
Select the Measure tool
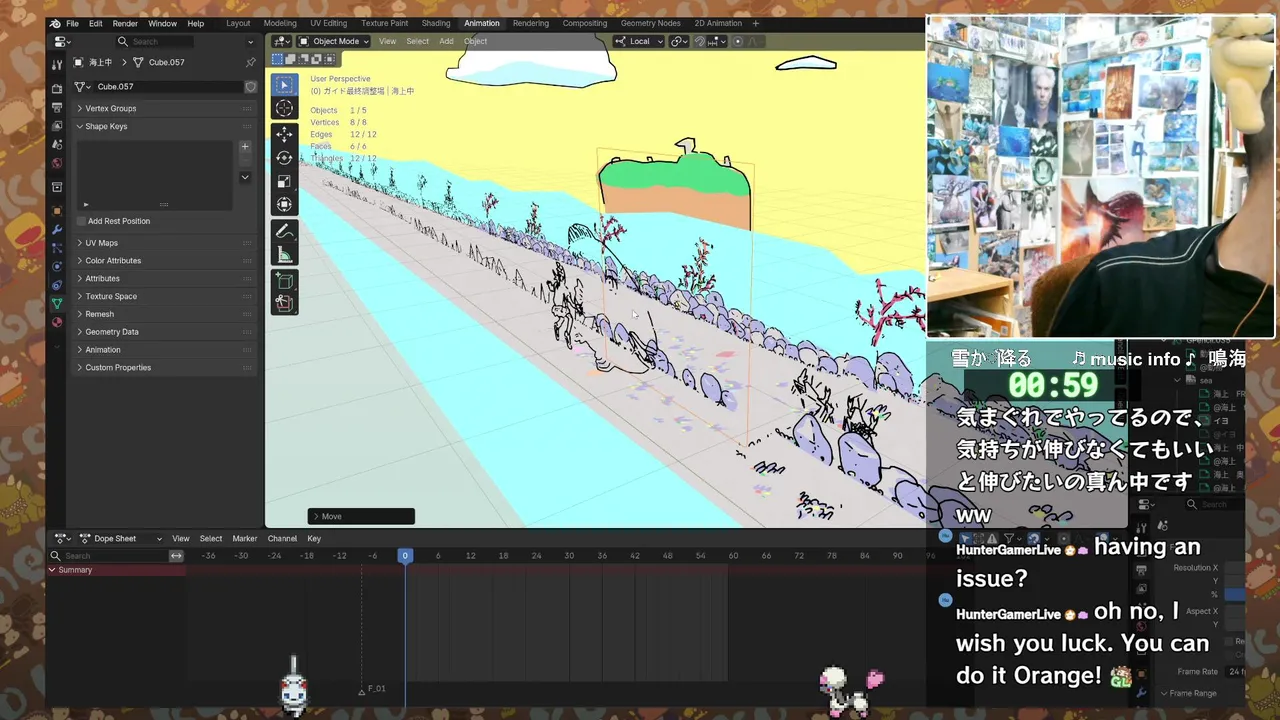coord(284,255)
